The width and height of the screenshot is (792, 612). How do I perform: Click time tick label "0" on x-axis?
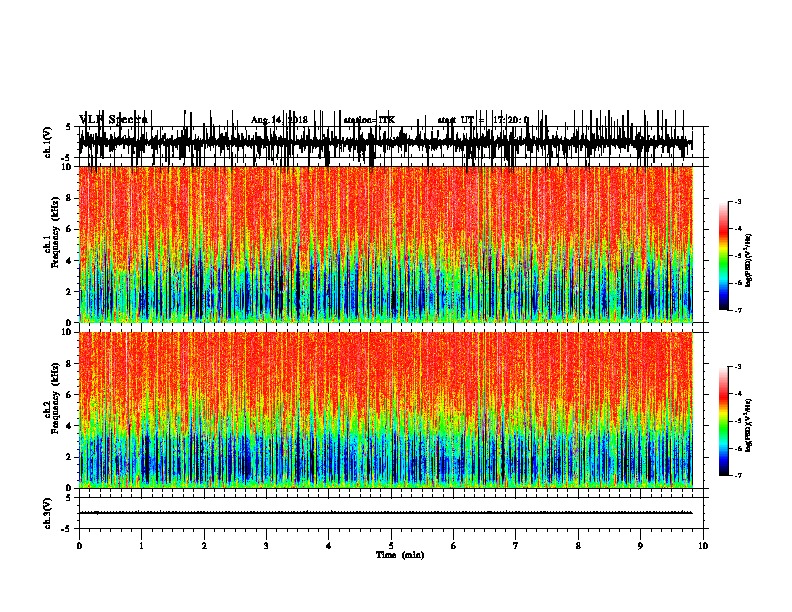pyautogui.click(x=79, y=546)
